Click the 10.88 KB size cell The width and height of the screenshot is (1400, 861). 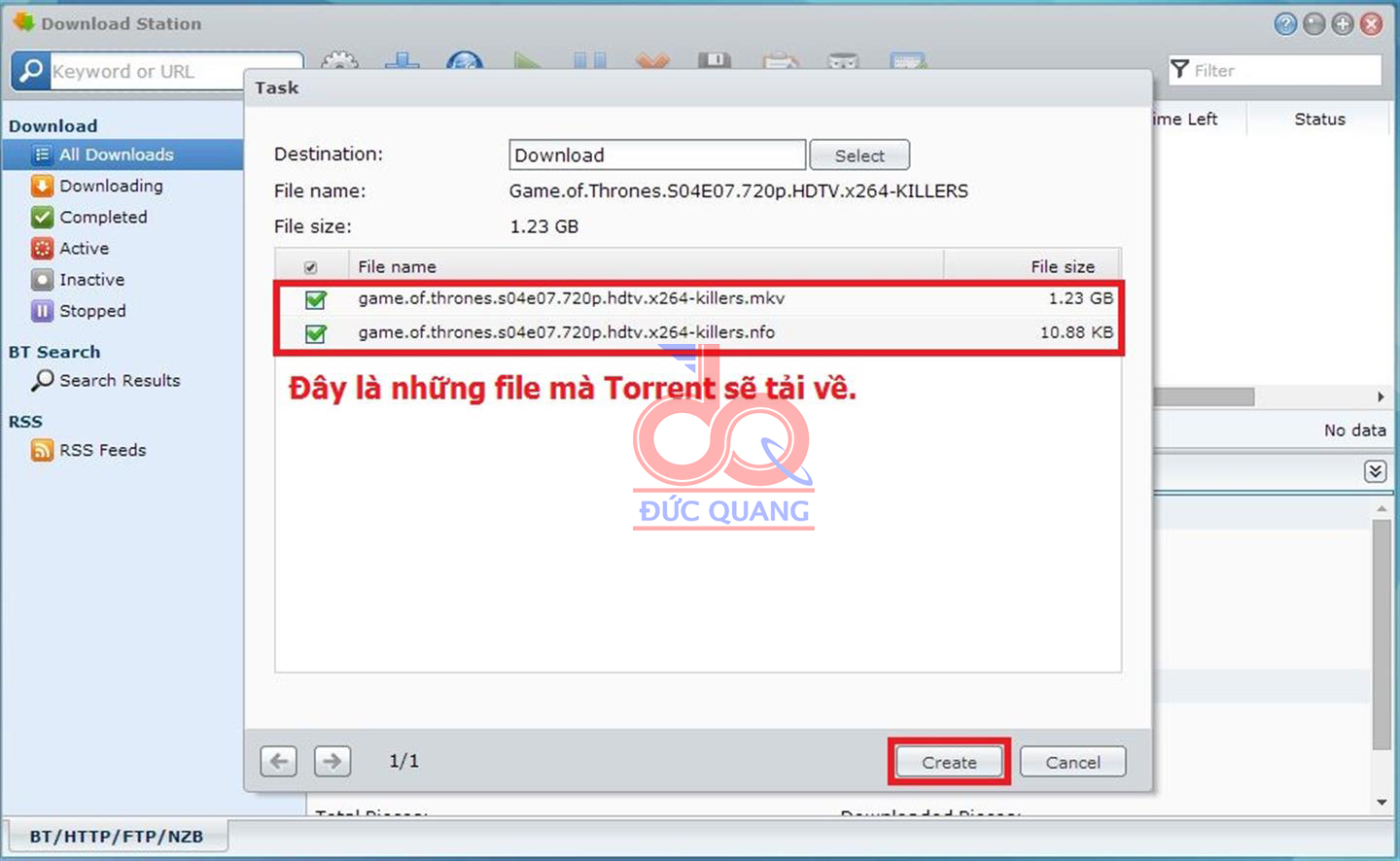pos(1076,332)
